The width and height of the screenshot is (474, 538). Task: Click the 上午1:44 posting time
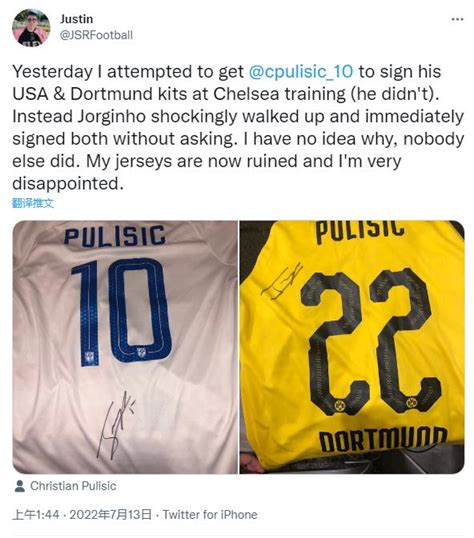tap(36, 515)
